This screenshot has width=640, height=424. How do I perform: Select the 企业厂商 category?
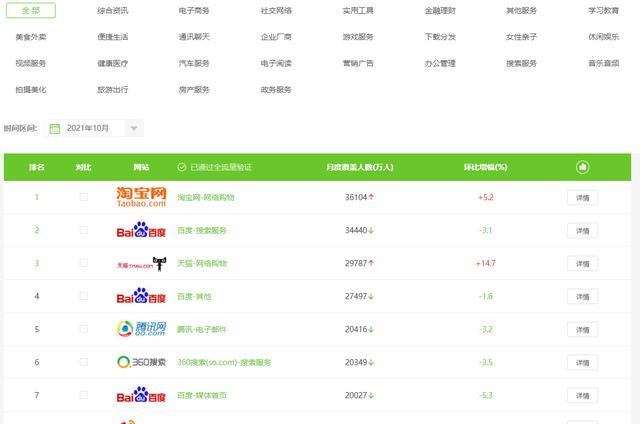click(276, 37)
